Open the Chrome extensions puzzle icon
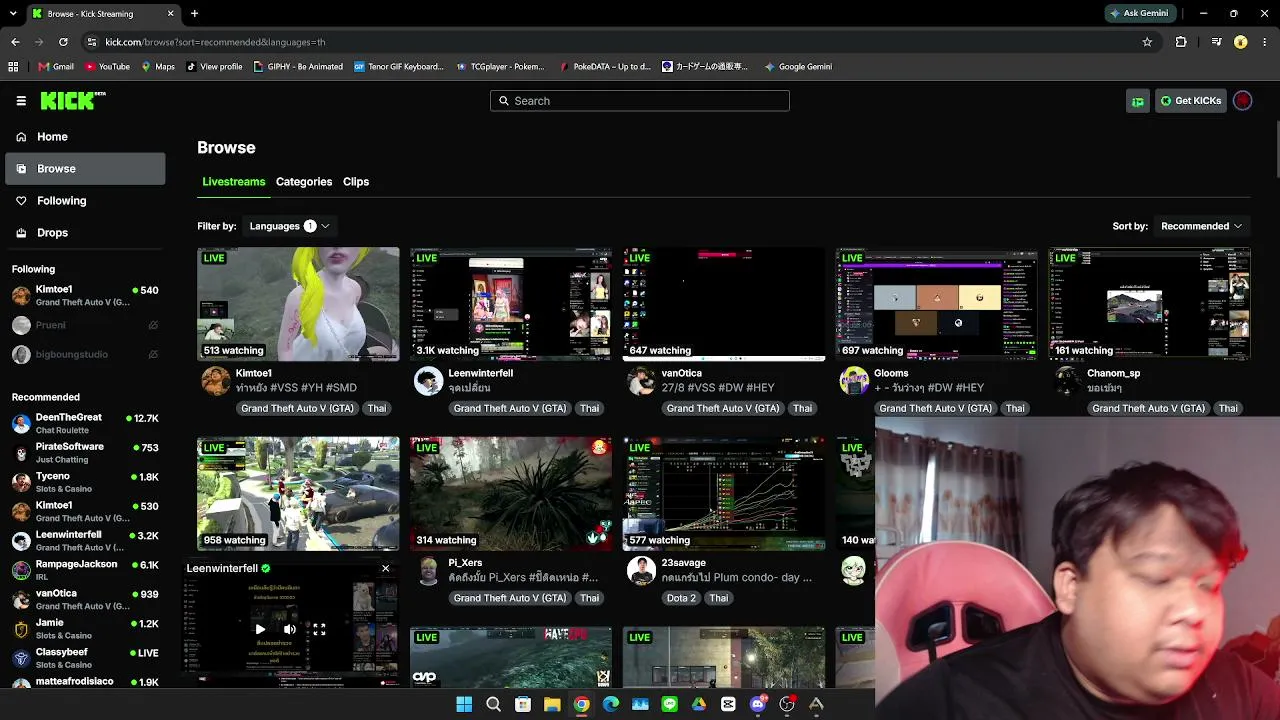This screenshot has height=720, width=1280. tap(1181, 42)
